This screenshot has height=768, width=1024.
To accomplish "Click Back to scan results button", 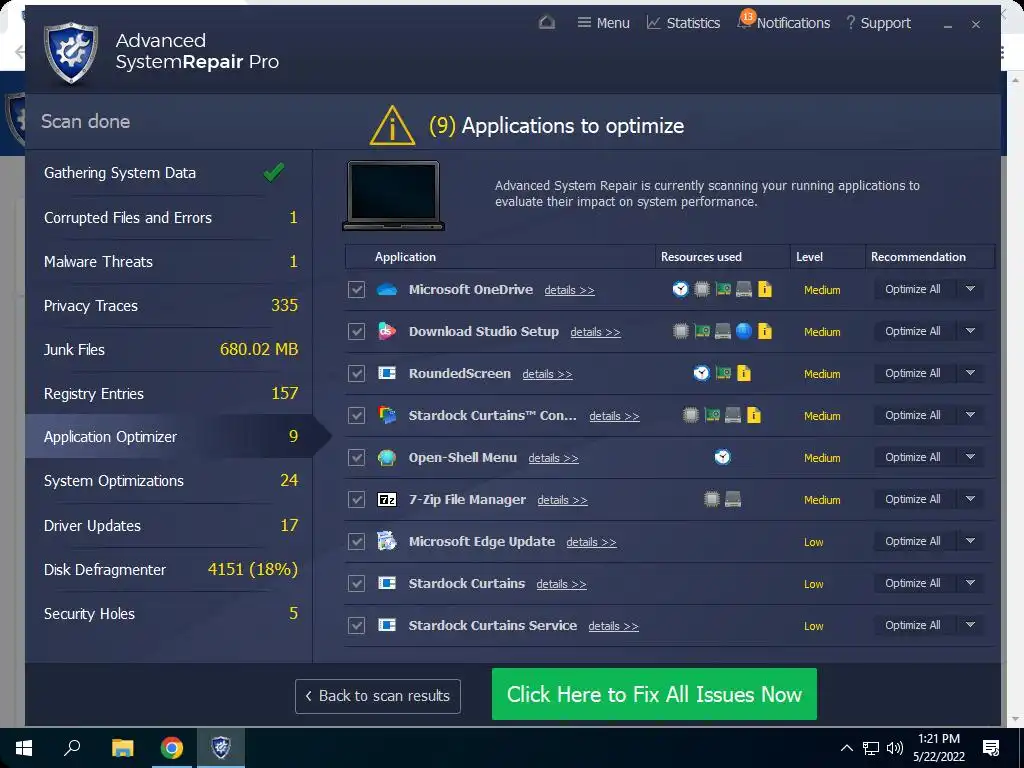I will coord(377,696).
